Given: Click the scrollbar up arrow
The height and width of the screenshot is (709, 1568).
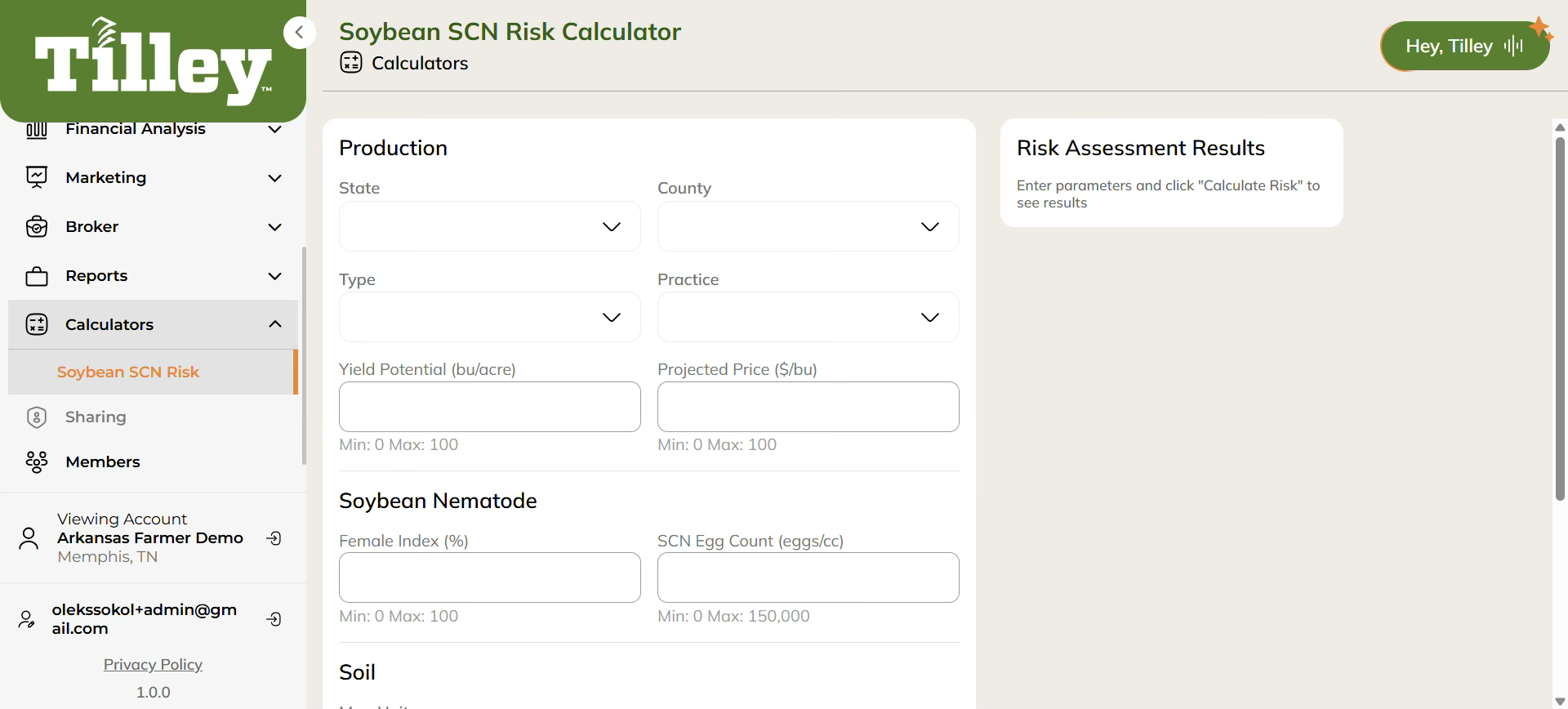Looking at the screenshot, I should click(1560, 127).
